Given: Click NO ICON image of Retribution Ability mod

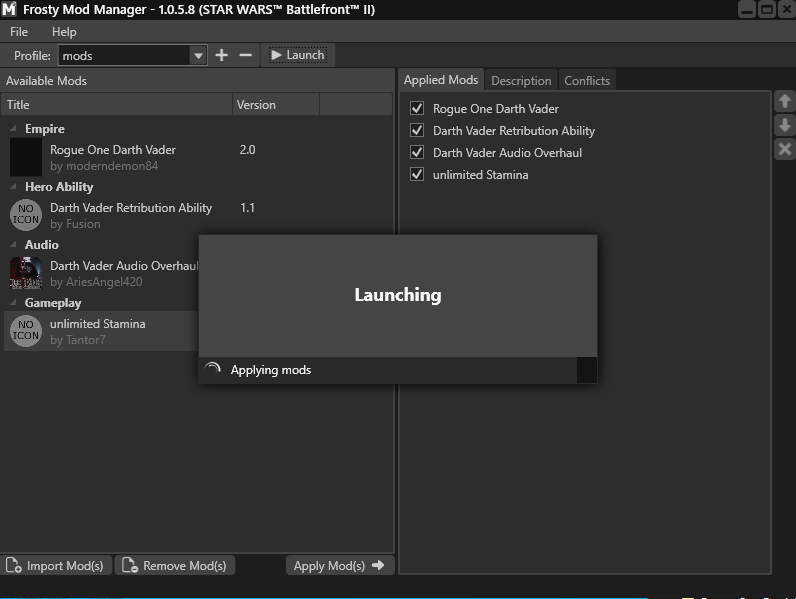Looking at the screenshot, I should pyautogui.click(x=26, y=215).
